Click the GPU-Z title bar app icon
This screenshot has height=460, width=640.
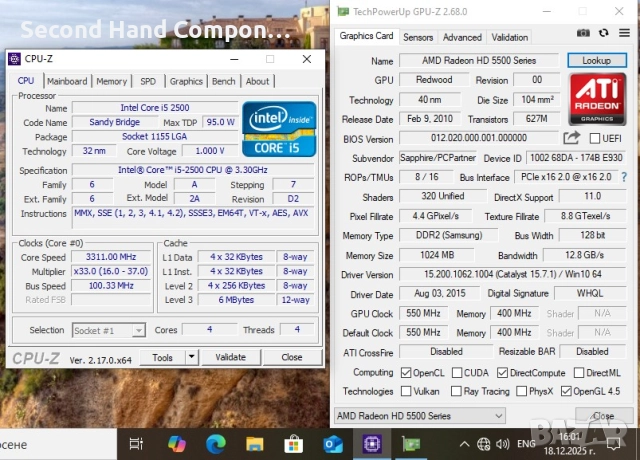tap(343, 11)
